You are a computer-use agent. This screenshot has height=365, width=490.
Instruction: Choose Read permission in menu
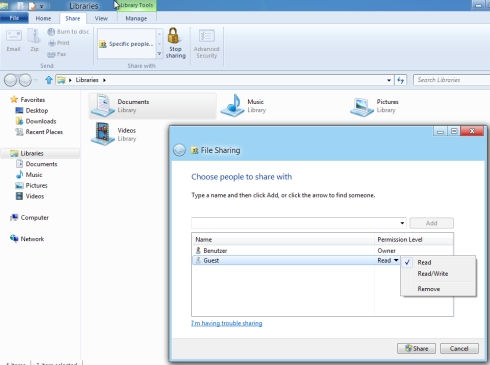pyautogui.click(x=438, y=262)
